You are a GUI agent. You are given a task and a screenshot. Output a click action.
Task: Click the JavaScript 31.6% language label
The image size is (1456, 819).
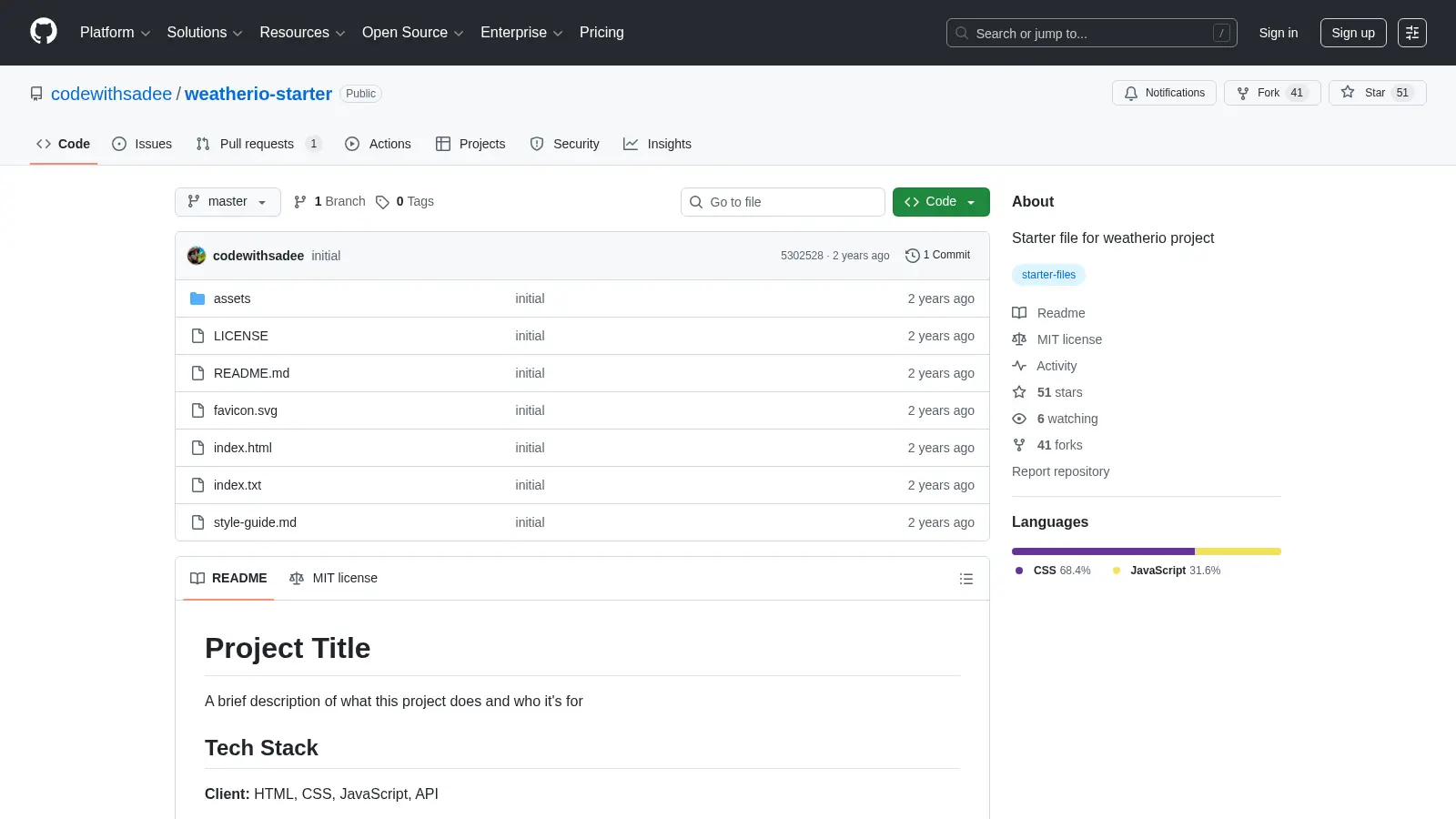1167,571
